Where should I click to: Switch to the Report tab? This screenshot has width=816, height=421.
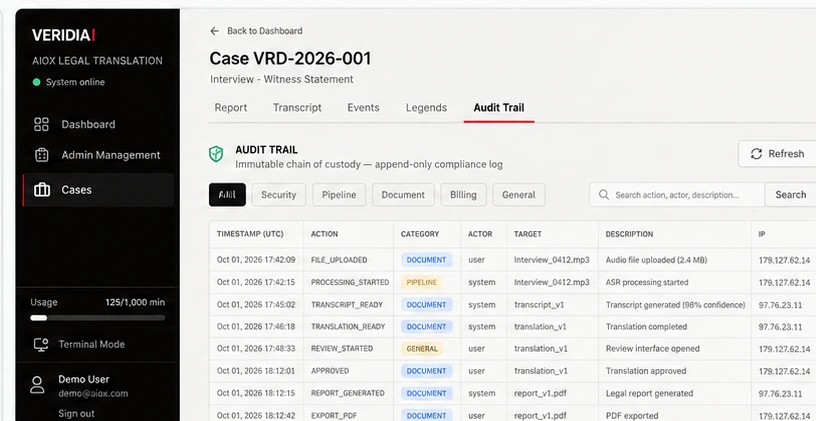click(231, 108)
